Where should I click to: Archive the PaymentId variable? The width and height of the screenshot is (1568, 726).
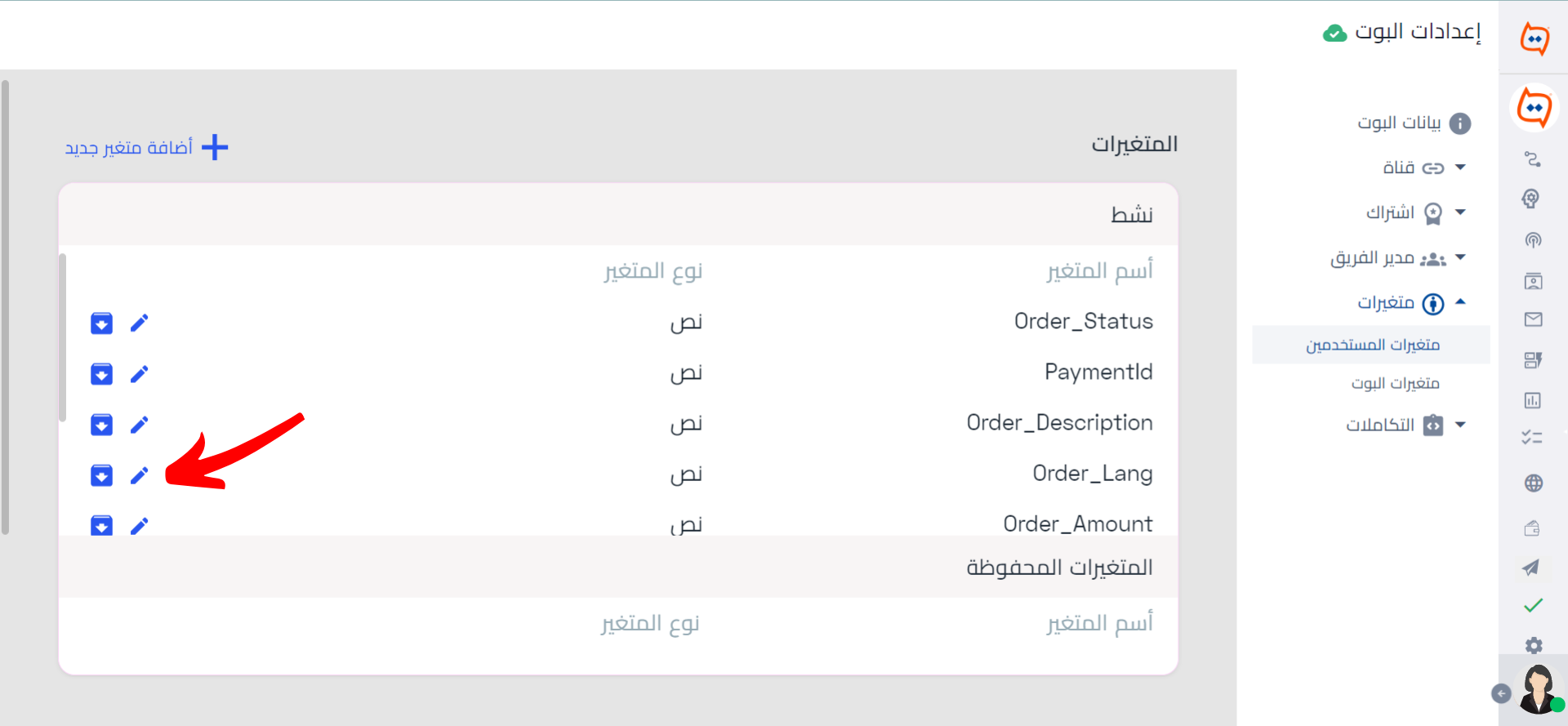(x=101, y=374)
